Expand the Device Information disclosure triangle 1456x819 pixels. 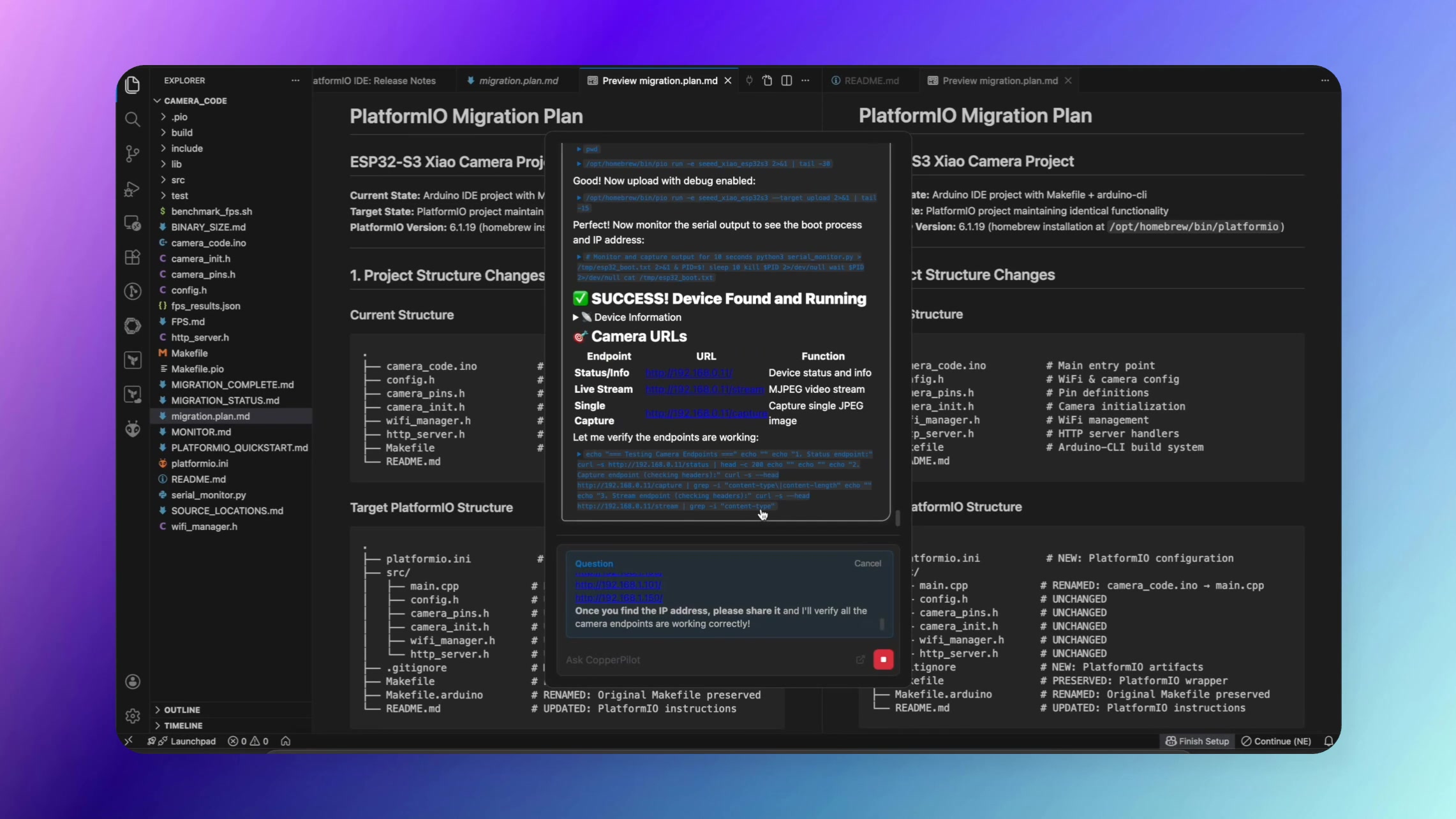point(576,317)
